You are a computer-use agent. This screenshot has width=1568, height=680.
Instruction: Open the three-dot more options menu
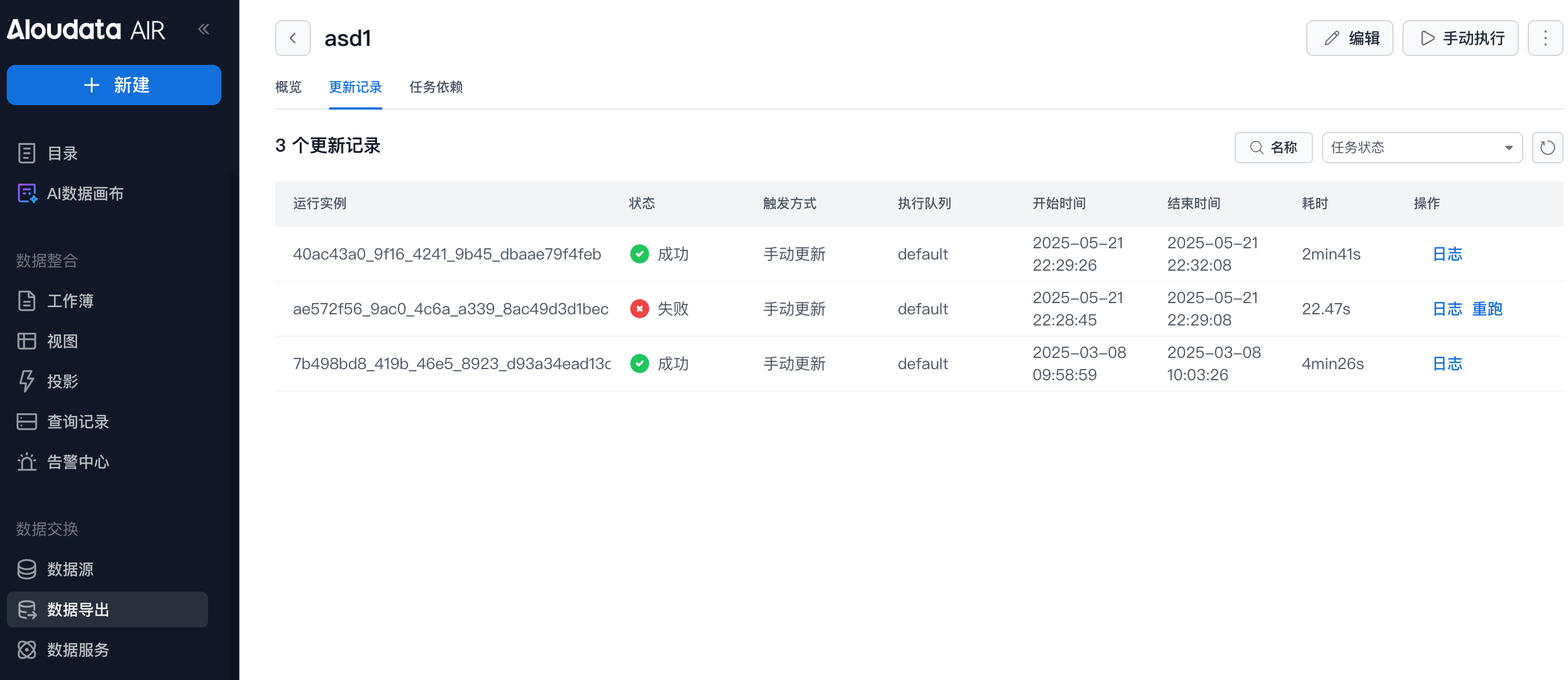[x=1545, y=39]
